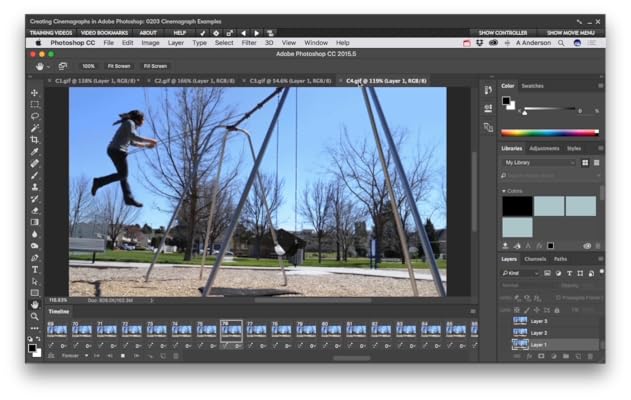Choose the Lasso tool
Screen dimensions: 631x400
[x=35, y=116]
